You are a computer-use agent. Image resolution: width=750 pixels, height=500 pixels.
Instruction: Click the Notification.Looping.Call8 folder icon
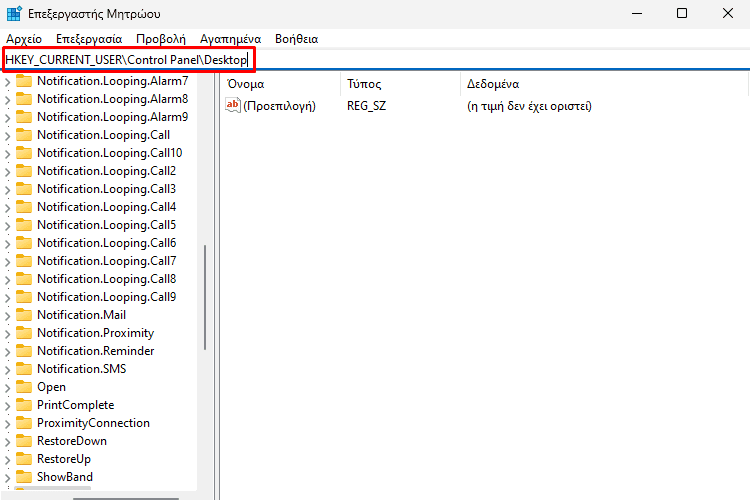tap(24, 278)
